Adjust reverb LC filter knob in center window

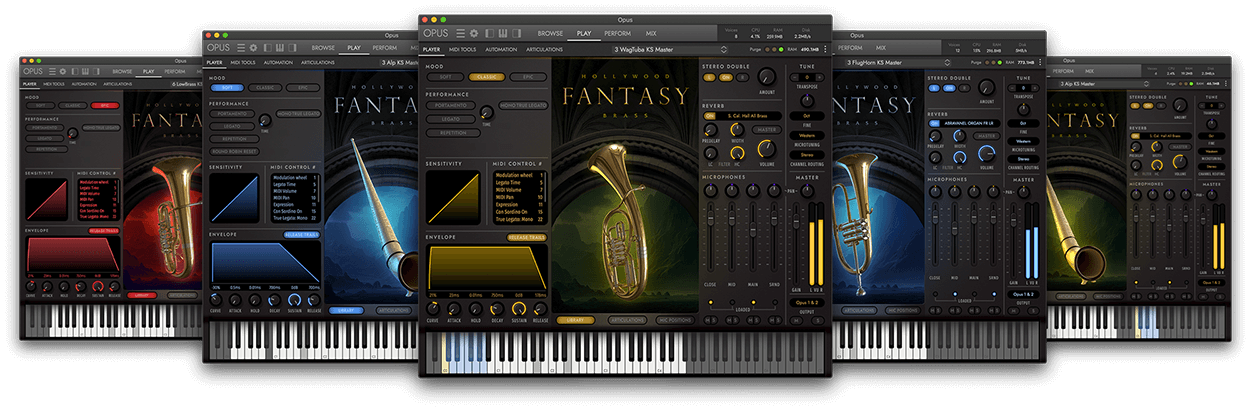711,152
